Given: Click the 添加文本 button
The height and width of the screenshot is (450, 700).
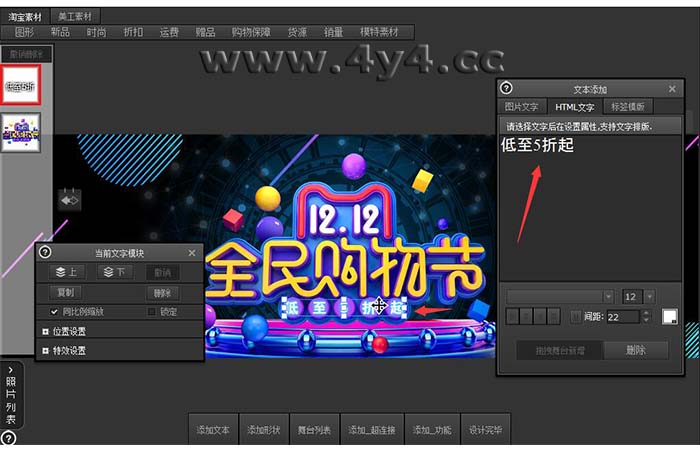Looking at the screenshot, I should point(213,430).
